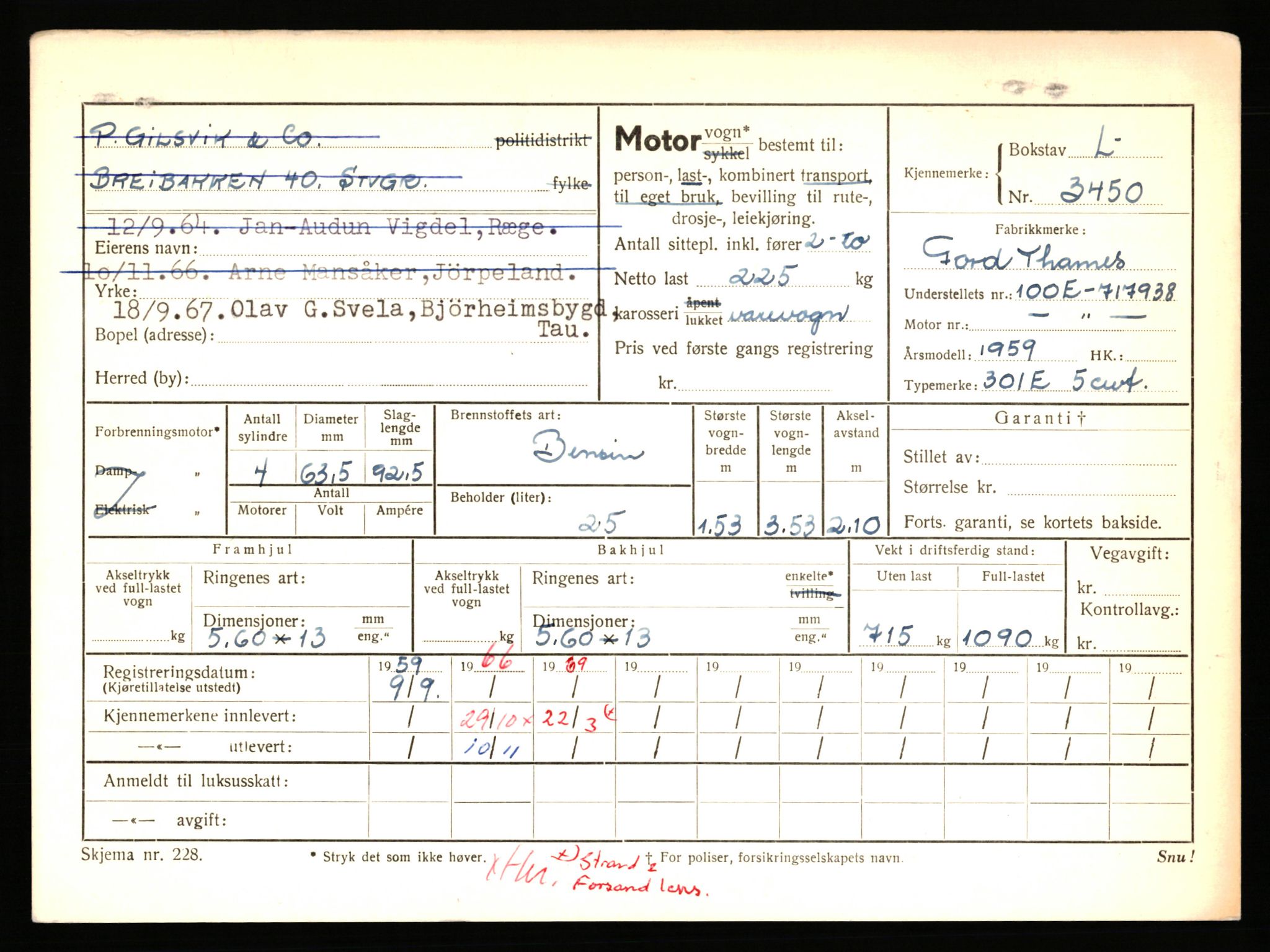Click the seat count 2-to

pyautogui.click(x=838, y=242)
